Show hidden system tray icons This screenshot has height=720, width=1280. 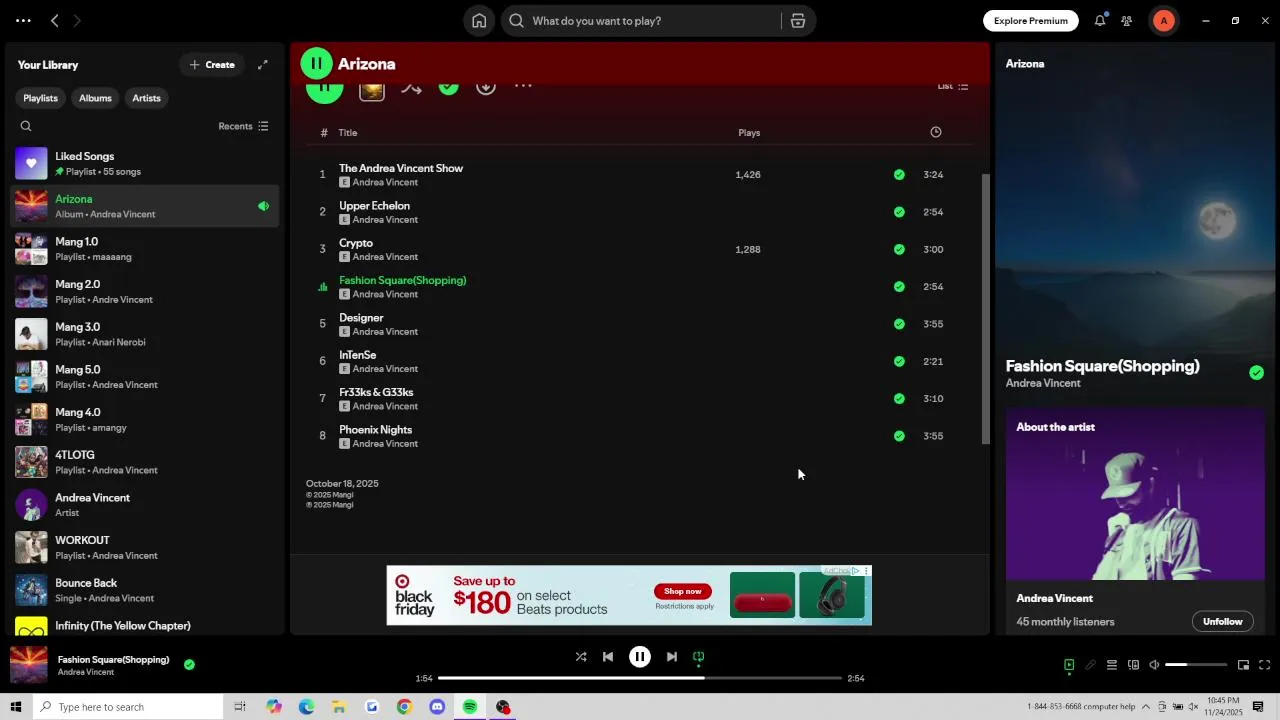tap(1146, 707)
